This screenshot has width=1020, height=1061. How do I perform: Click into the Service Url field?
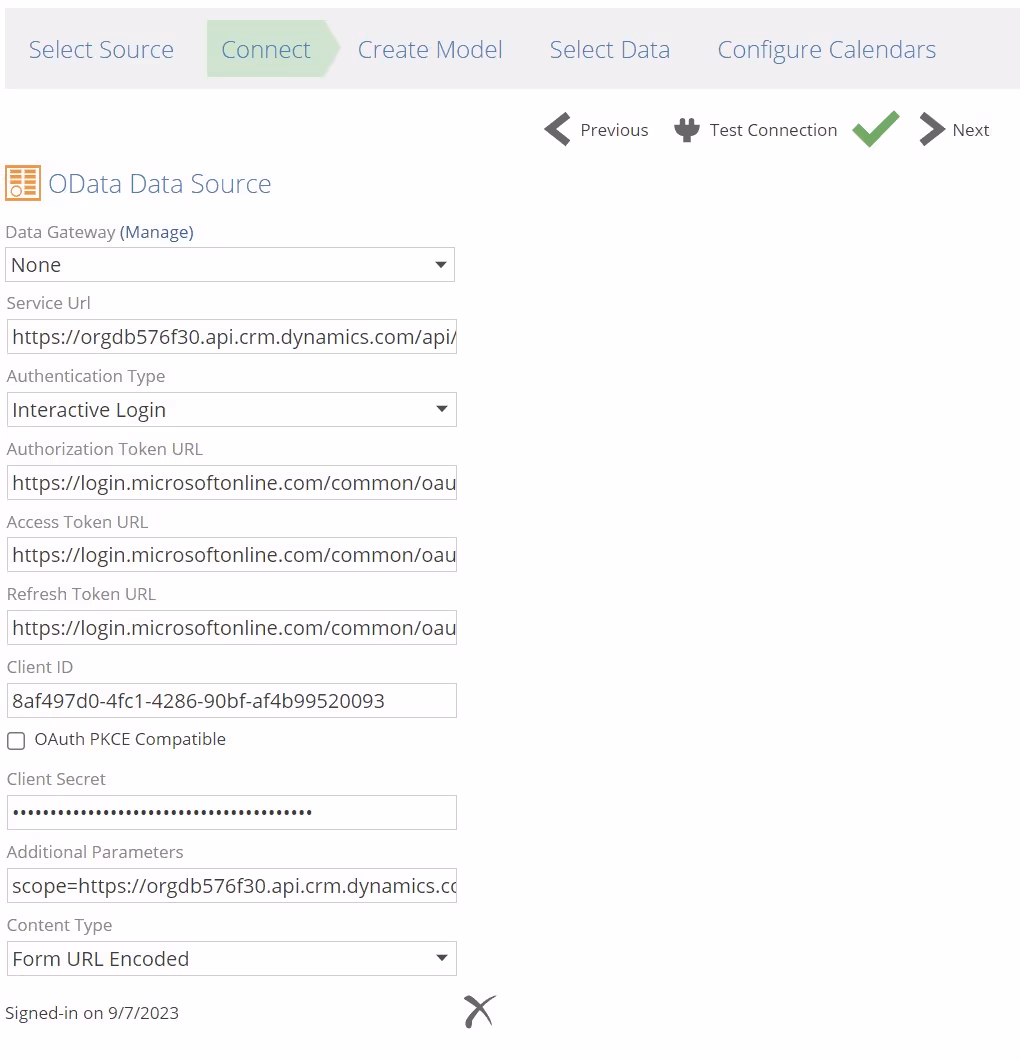coord(231,338)
